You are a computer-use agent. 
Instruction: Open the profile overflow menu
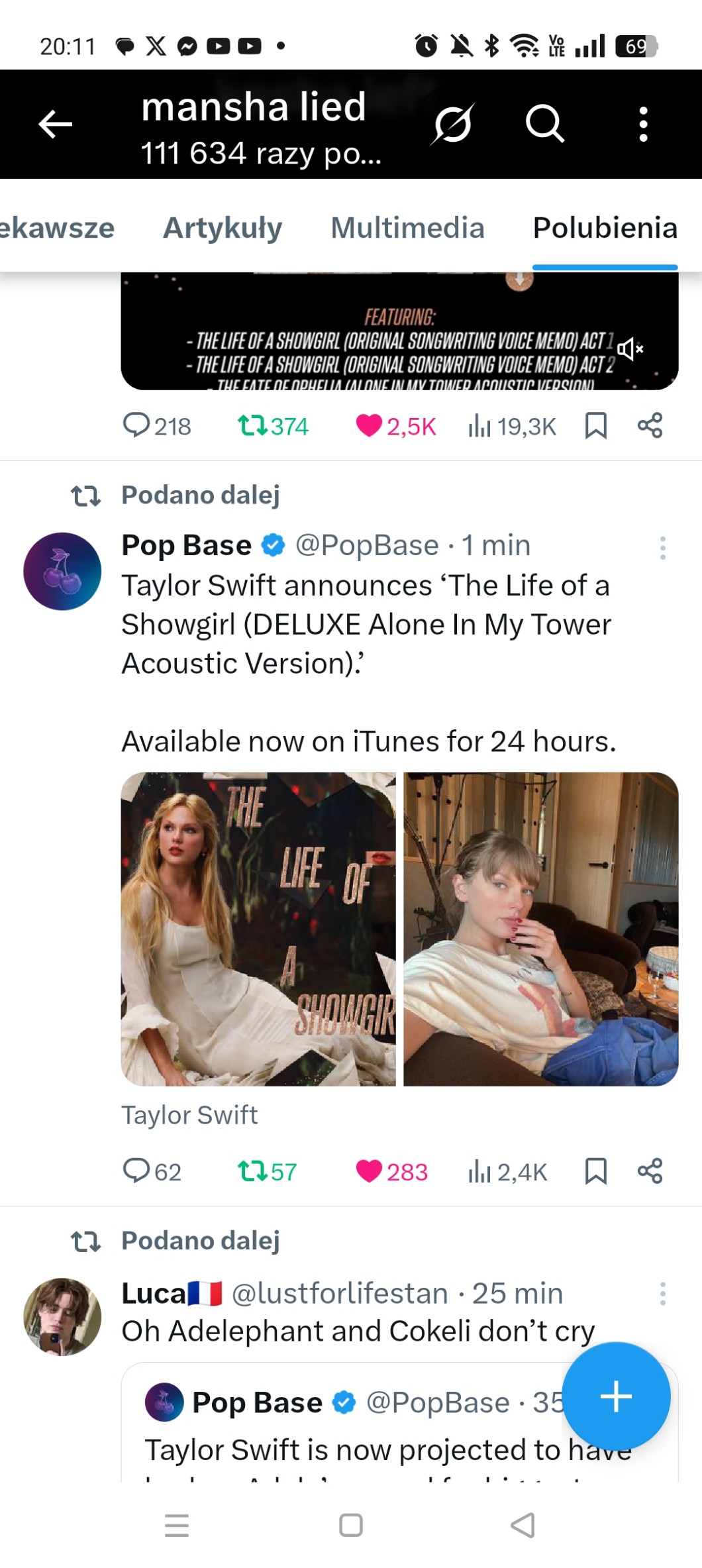tap(642, 124)
